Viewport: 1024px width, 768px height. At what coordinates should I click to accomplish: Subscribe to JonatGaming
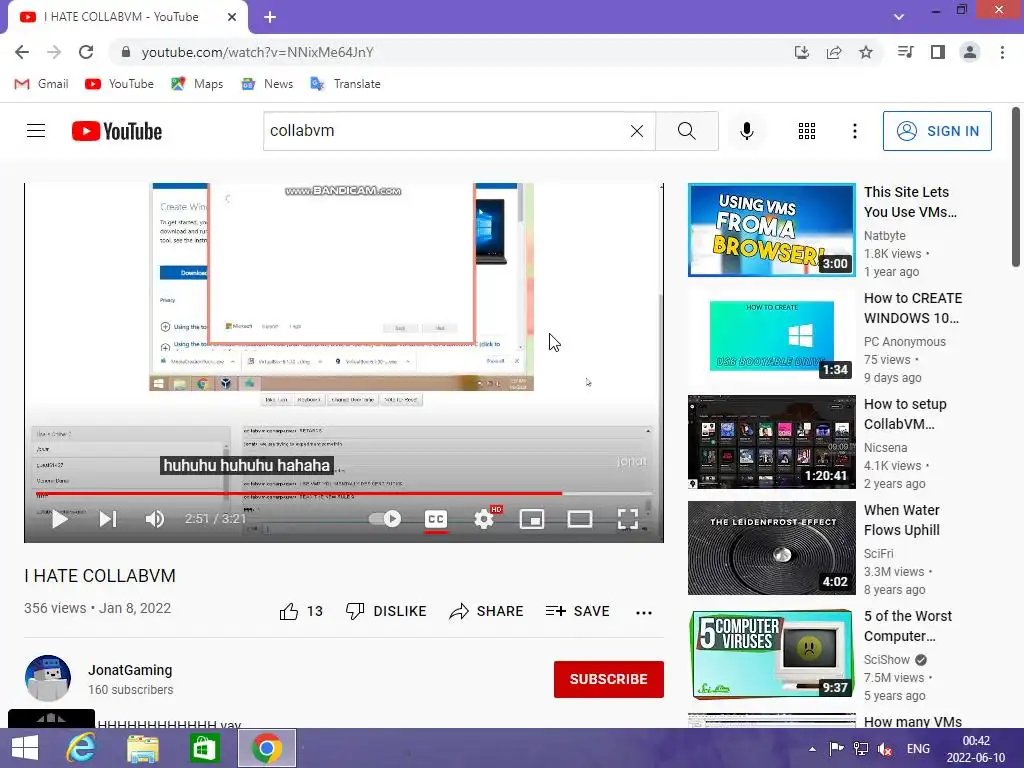609,679
